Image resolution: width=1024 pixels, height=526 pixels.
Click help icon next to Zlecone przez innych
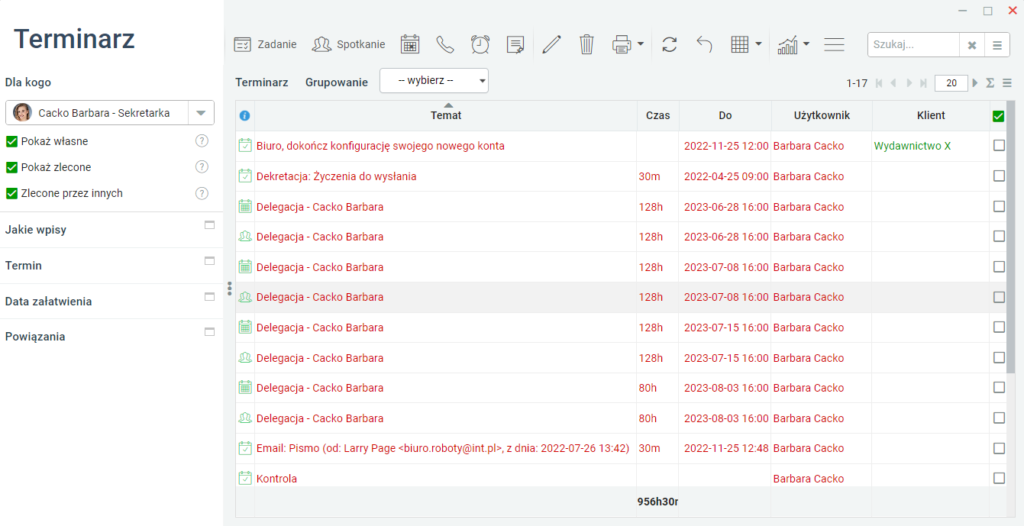point(202,193)
